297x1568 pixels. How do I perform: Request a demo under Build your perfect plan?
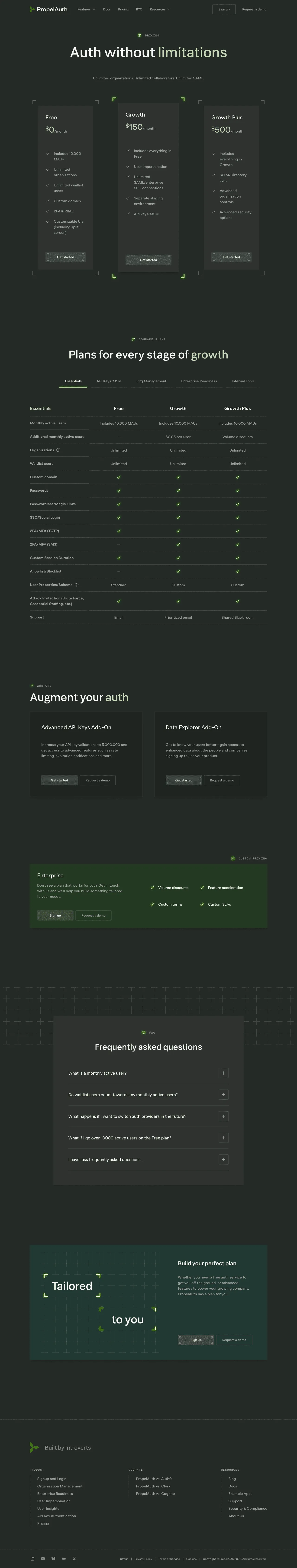[234, 1340]
